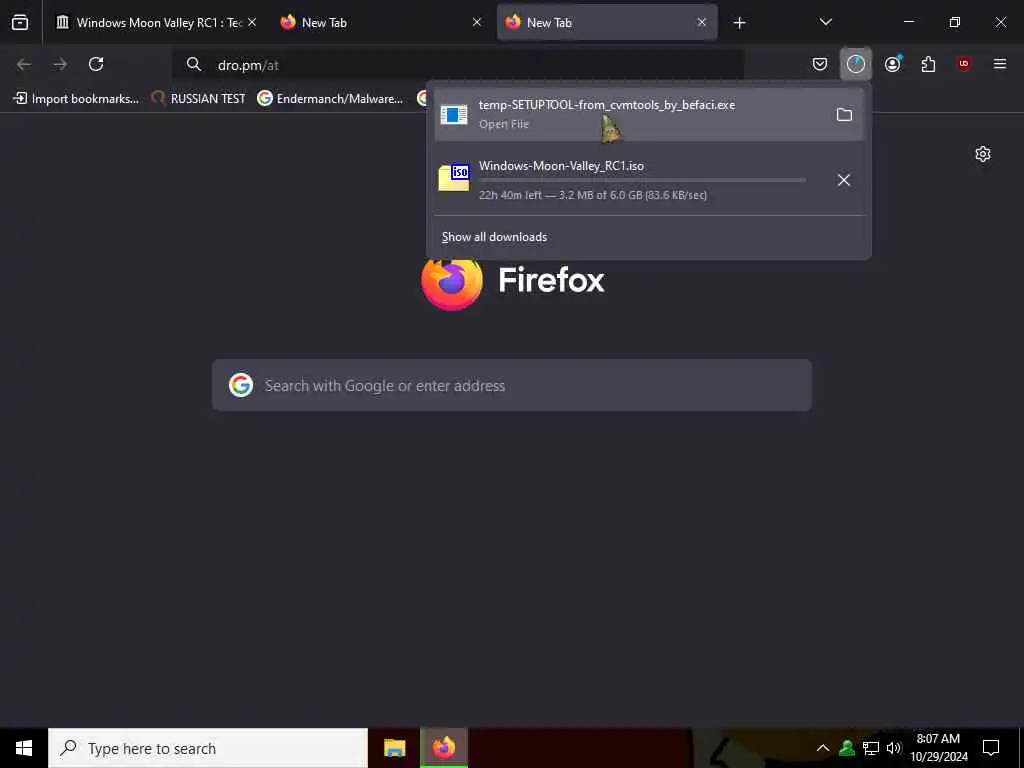Cancel the Windows-Moon-Valley_RC1.iso download
The image size is (1024, 768).
point(844,180)
